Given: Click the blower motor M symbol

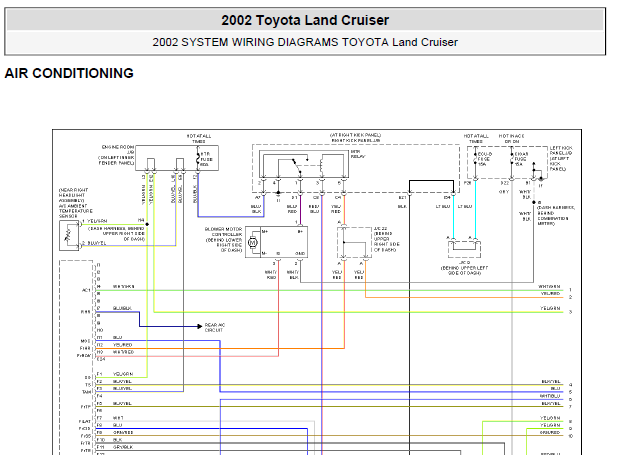Looking at the screenshot, I should [x=253, y=242].
